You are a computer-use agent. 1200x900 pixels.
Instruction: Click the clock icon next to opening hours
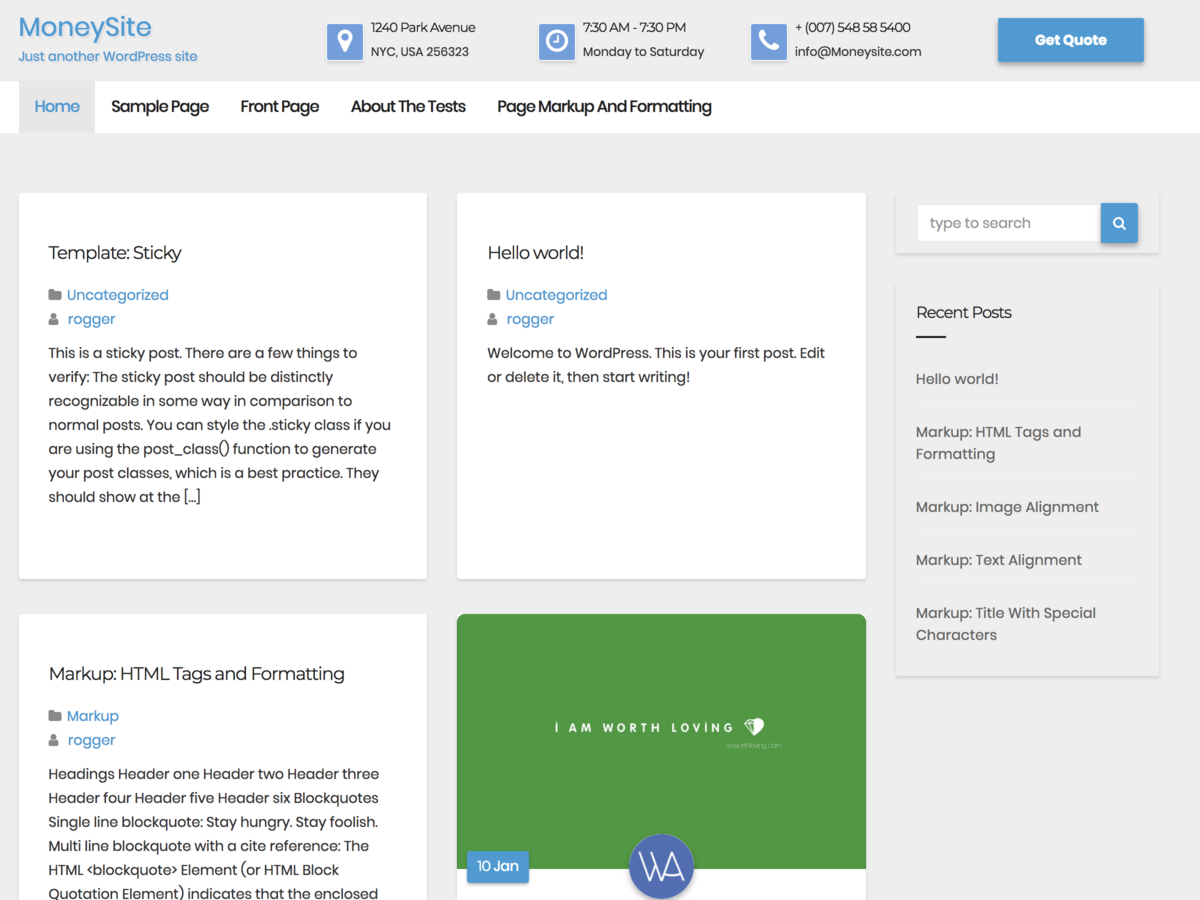point(557,41)
